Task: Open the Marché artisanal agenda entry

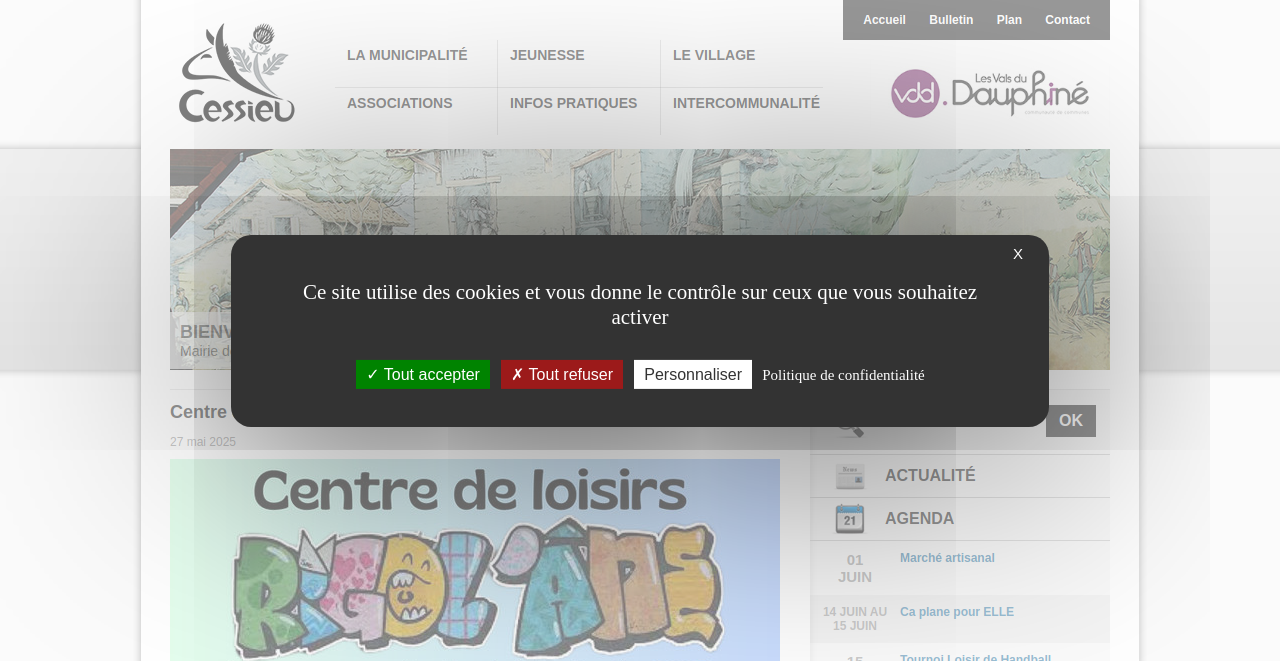Action: click(x=947, y=557)
